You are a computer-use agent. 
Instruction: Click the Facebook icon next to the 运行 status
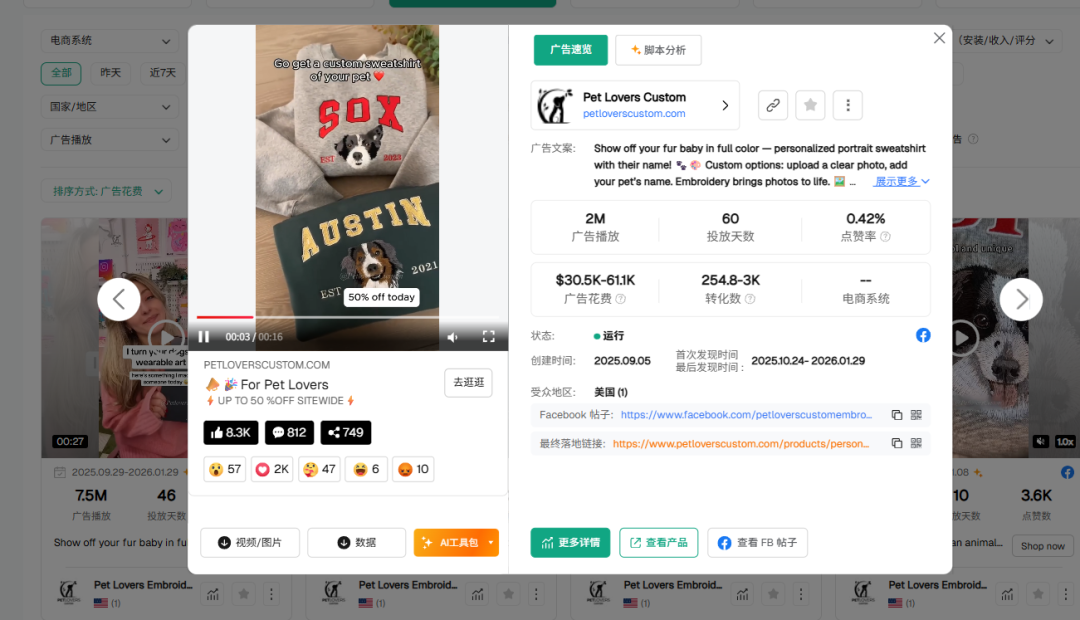pyautogui.click(x=922, y=335)
